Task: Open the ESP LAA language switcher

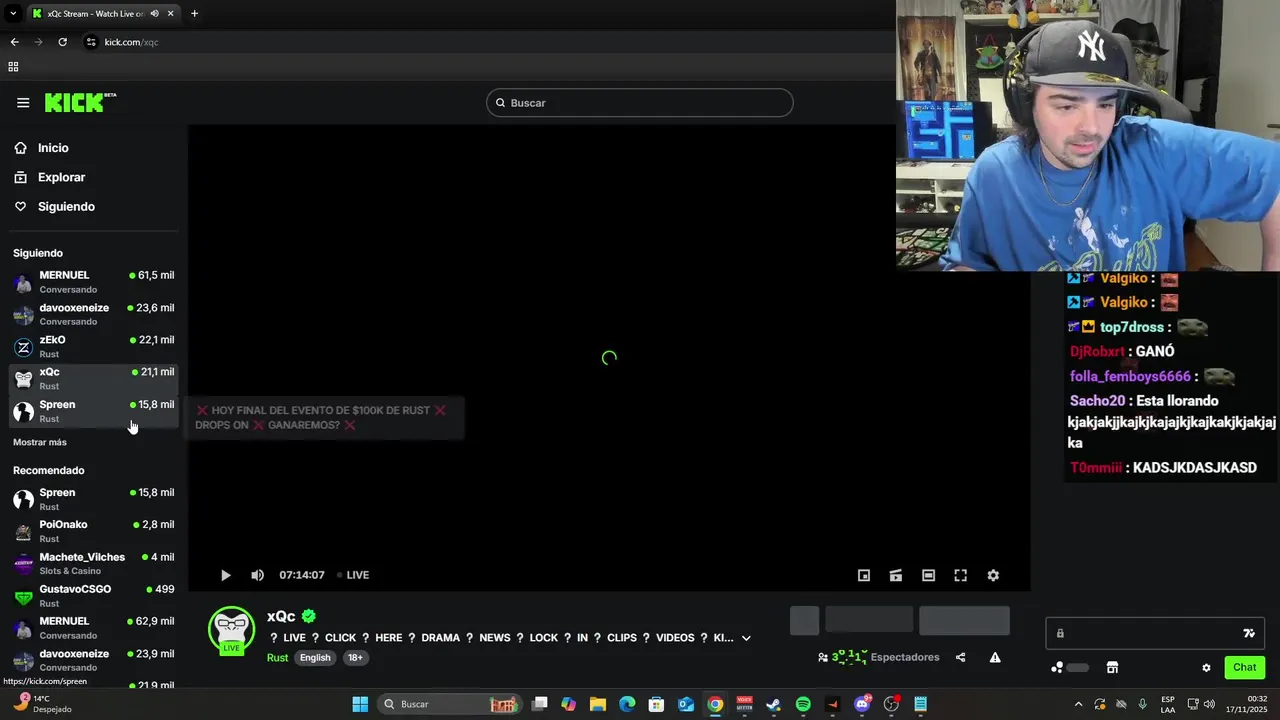Action: coord(1168,704)
